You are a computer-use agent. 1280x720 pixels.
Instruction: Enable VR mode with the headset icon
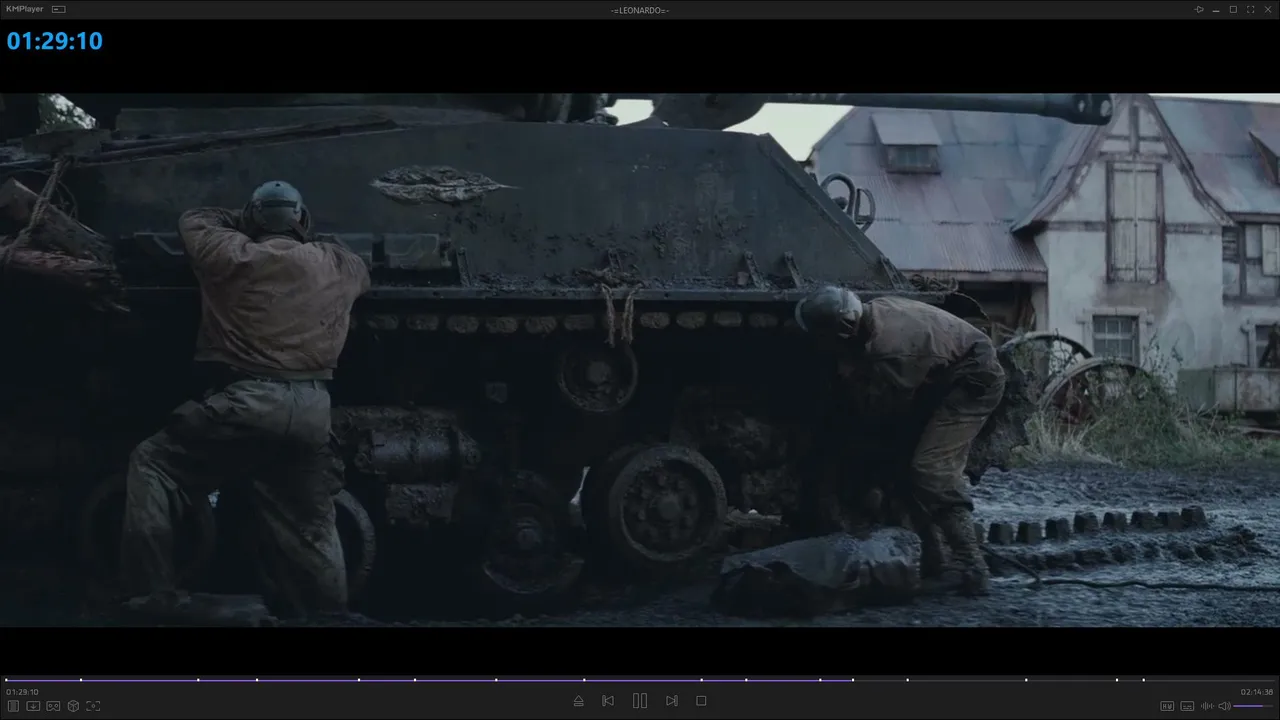coord(53,706)
